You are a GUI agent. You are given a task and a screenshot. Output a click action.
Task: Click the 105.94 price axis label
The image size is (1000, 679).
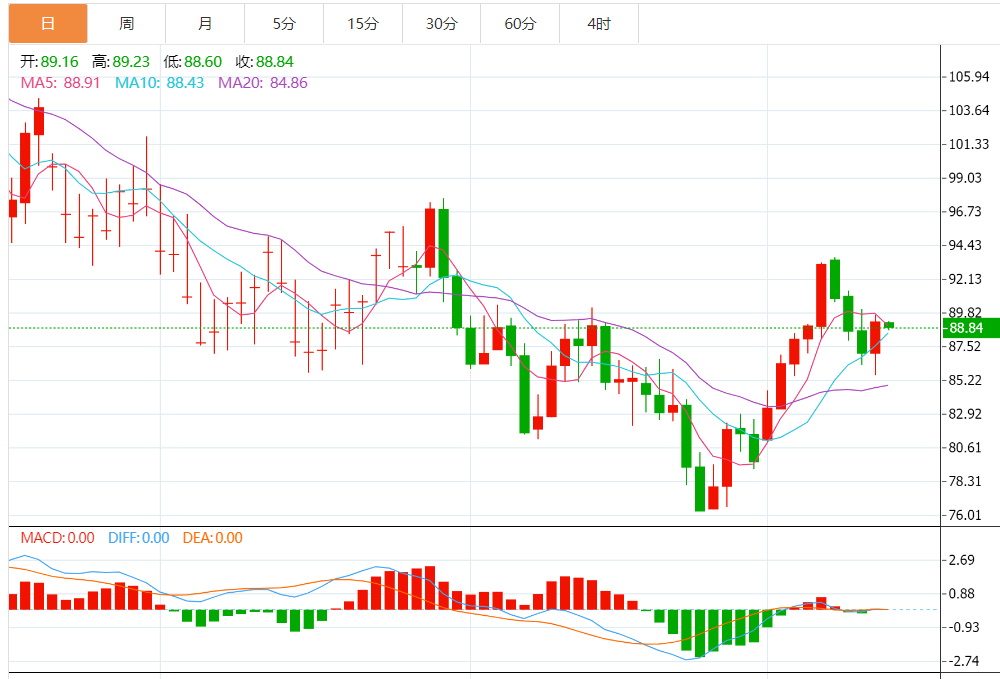969,77
